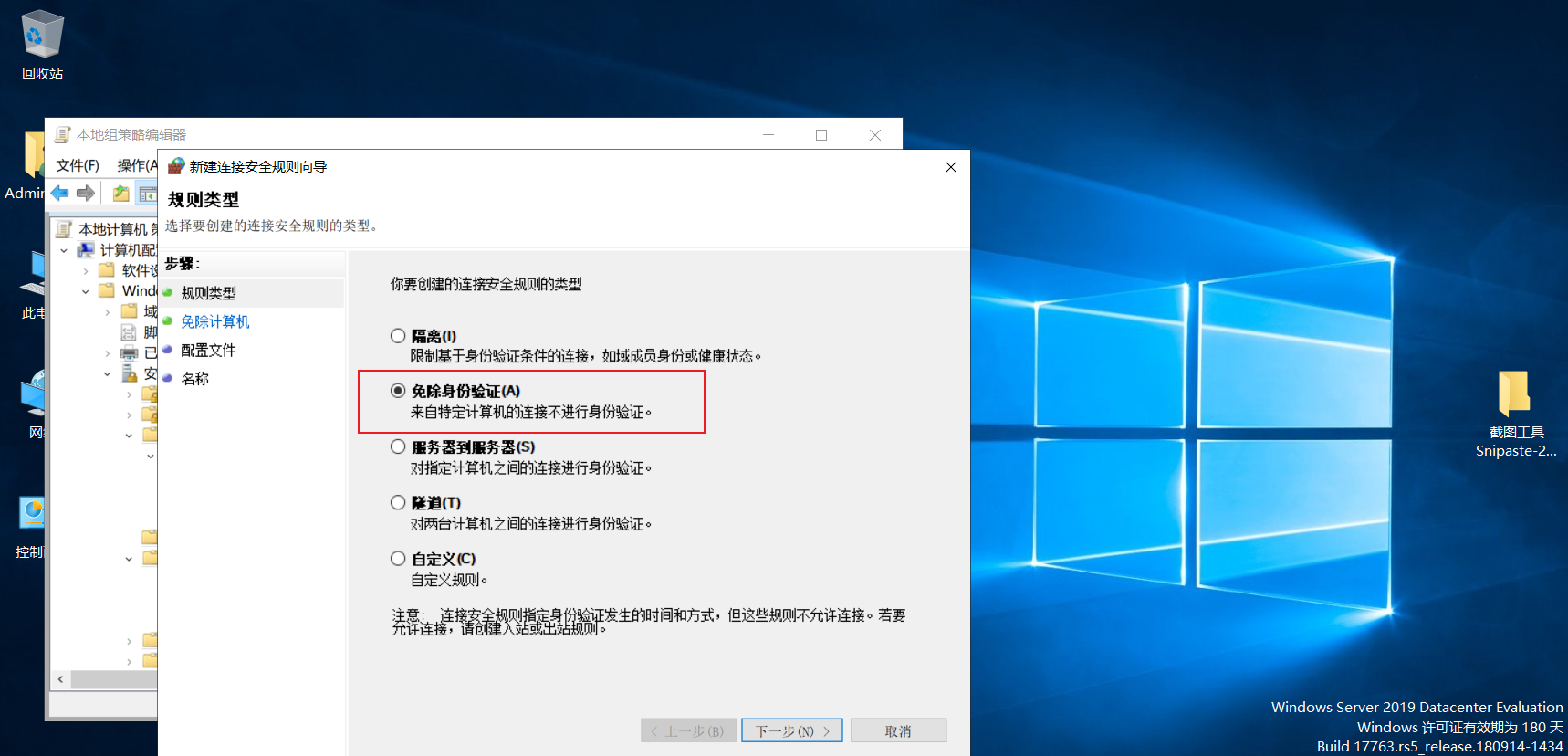Open the 文件(F) menu

coord(78,165)
